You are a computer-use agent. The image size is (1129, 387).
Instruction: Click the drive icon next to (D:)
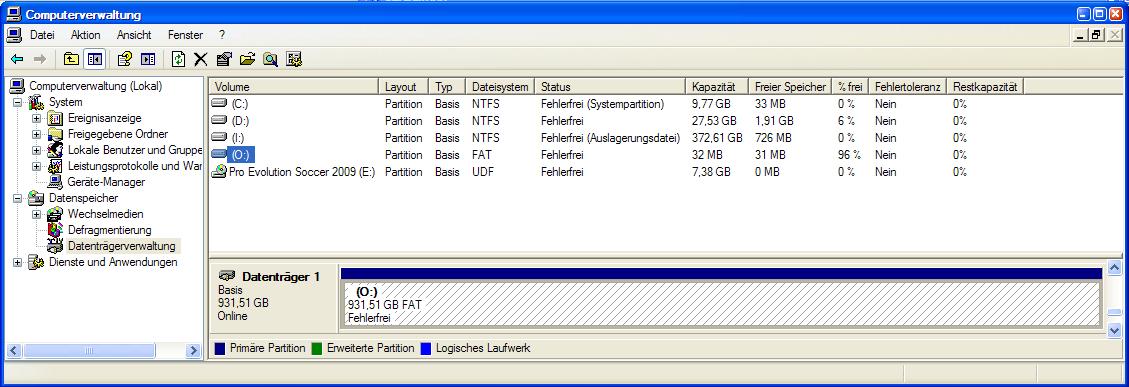point(219,121)
